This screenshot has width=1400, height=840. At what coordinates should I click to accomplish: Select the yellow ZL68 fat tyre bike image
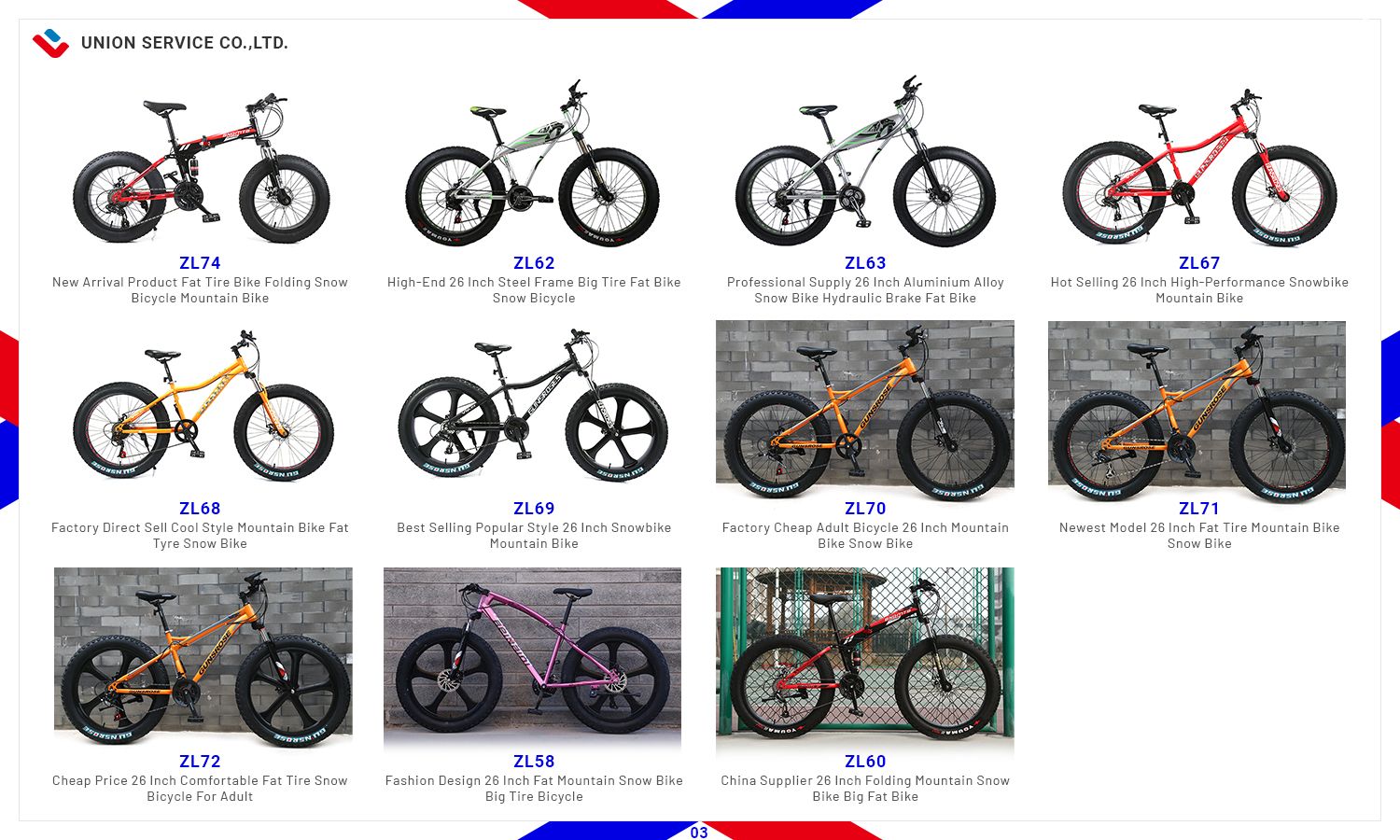pyautogui.click(x=203, y=406)
